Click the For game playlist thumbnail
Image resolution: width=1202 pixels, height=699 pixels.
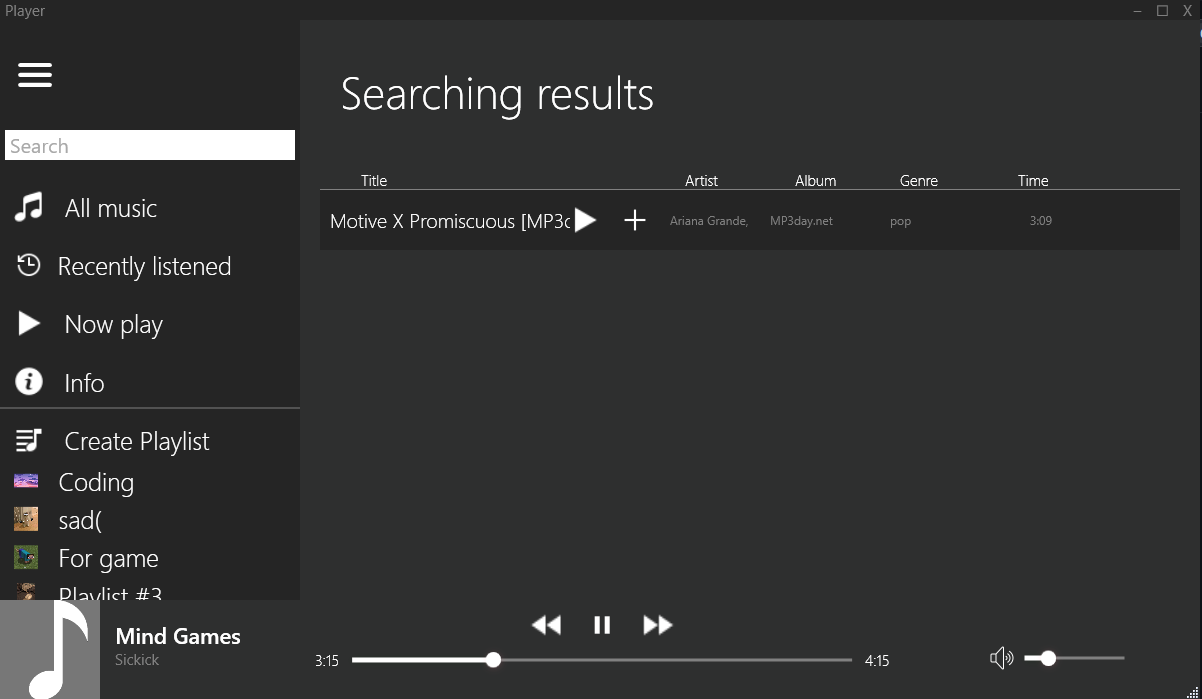tap(26, 557)
